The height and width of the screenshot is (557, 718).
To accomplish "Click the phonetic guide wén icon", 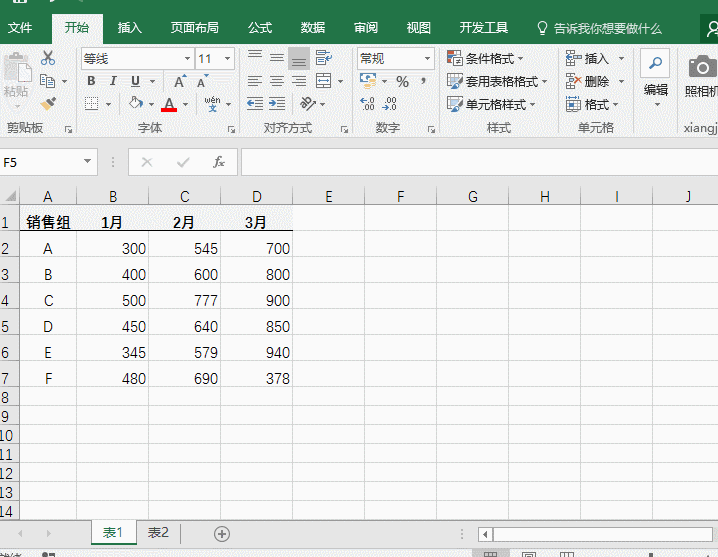I will tap(212, 104).
